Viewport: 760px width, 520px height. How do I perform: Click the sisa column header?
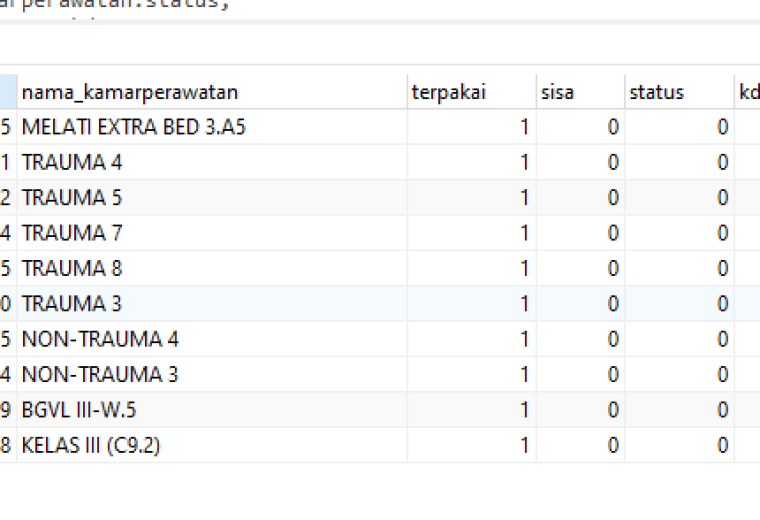(580, 92)
